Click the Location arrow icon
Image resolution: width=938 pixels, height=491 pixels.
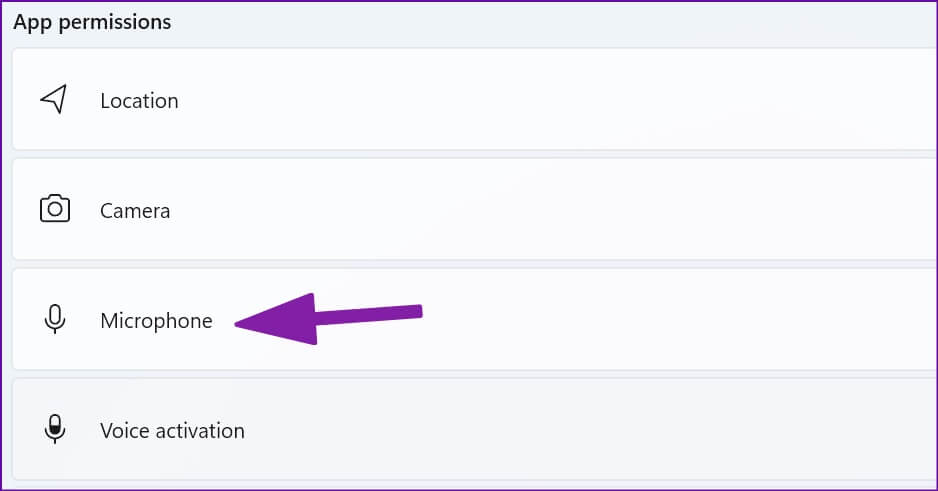tap(54, 99)
